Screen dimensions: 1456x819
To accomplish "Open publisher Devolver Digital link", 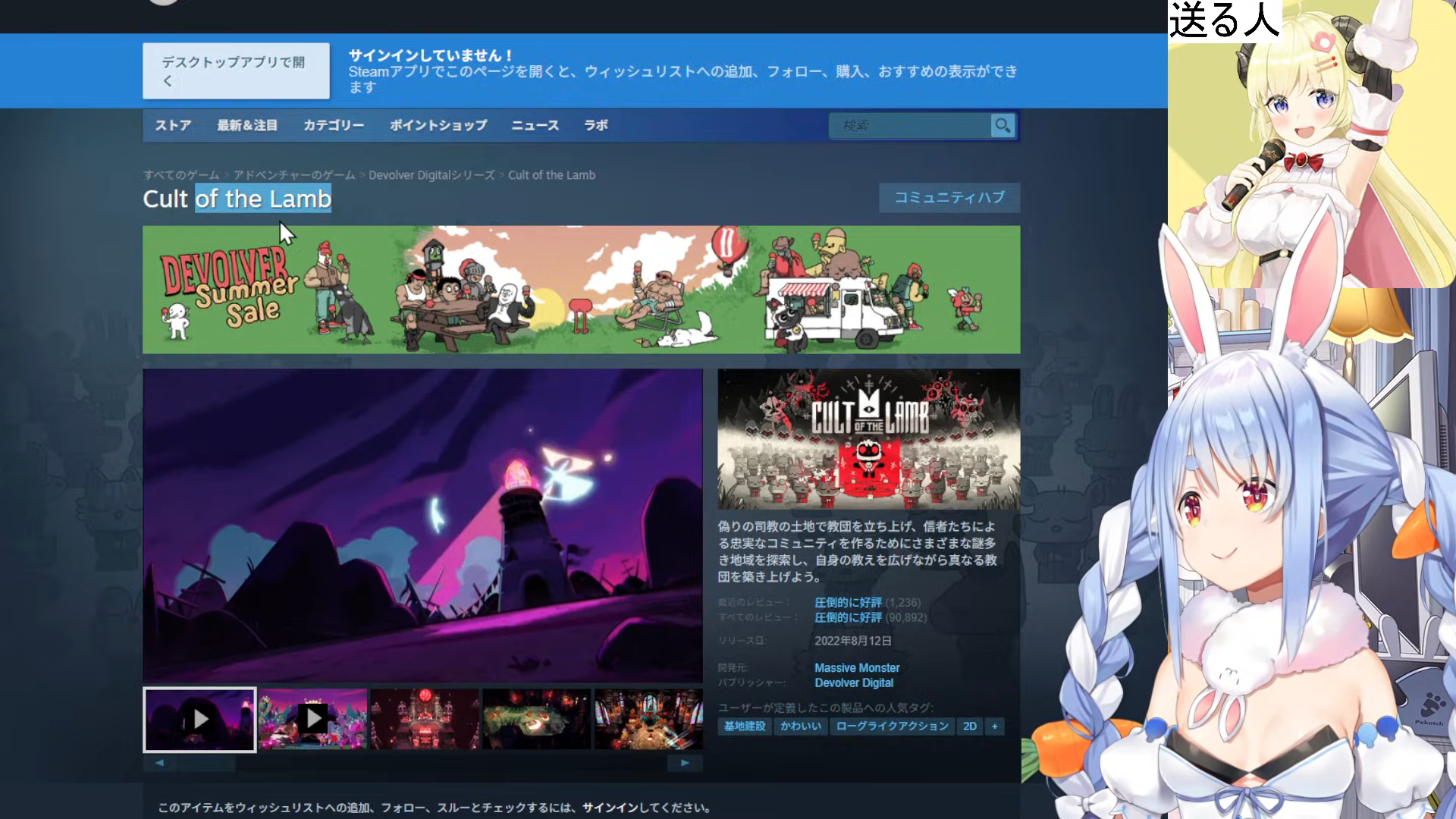I will pos(854,683).
